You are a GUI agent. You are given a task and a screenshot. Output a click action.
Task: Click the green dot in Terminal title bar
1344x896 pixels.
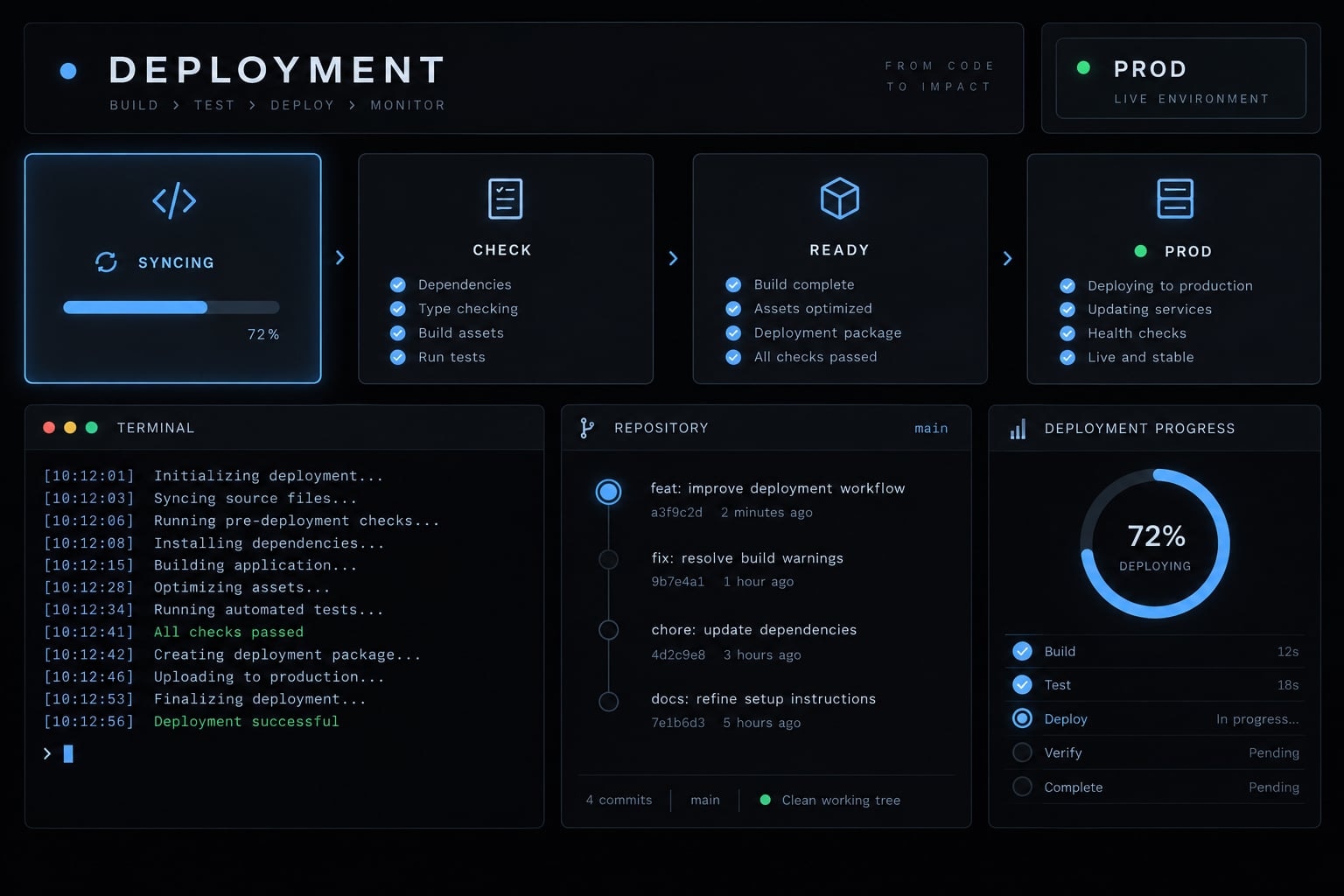91,428
